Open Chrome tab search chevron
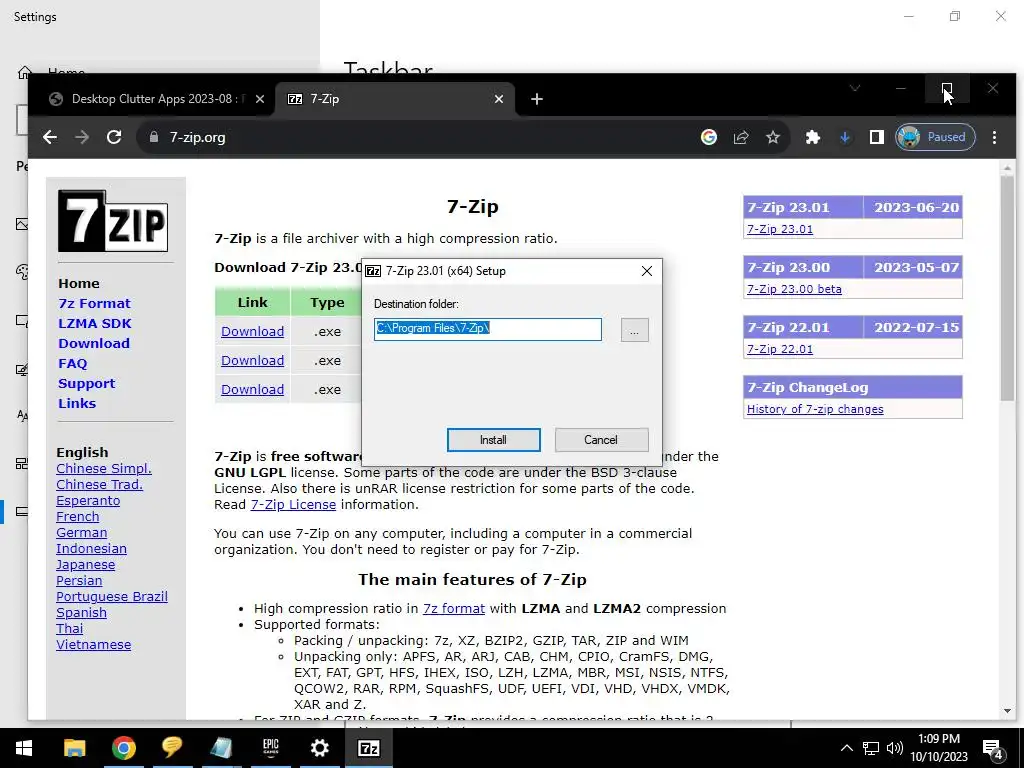Image resolution: width=1024 pixels, height=768 pixels. click(x=854, y=88)
